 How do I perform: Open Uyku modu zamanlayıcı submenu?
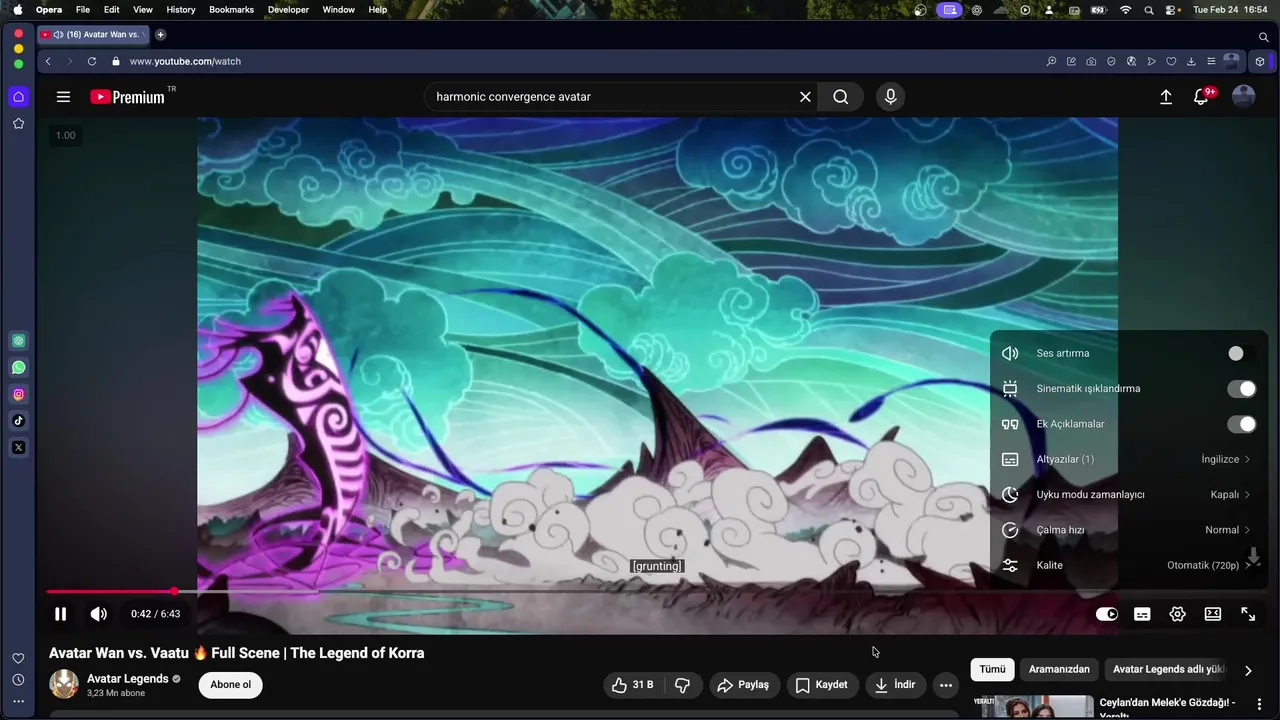click(1129, 495)
